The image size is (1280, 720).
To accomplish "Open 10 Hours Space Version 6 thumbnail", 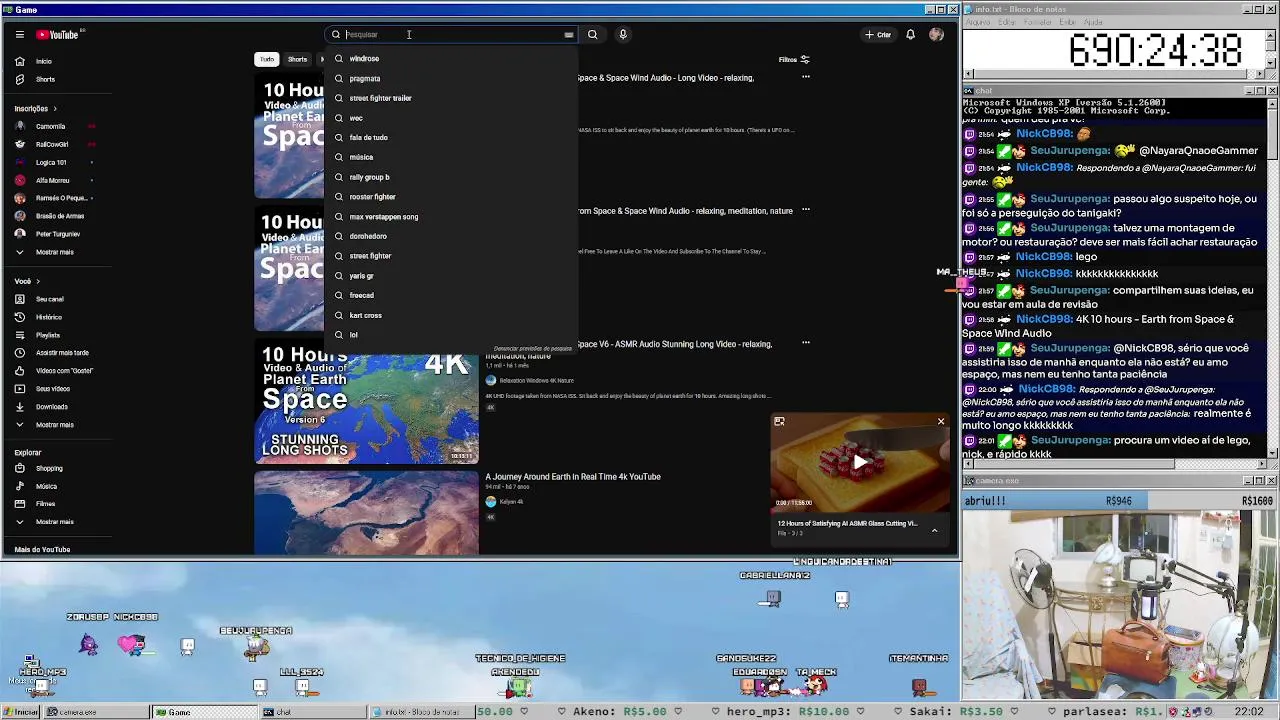I will tap(366, 402).
